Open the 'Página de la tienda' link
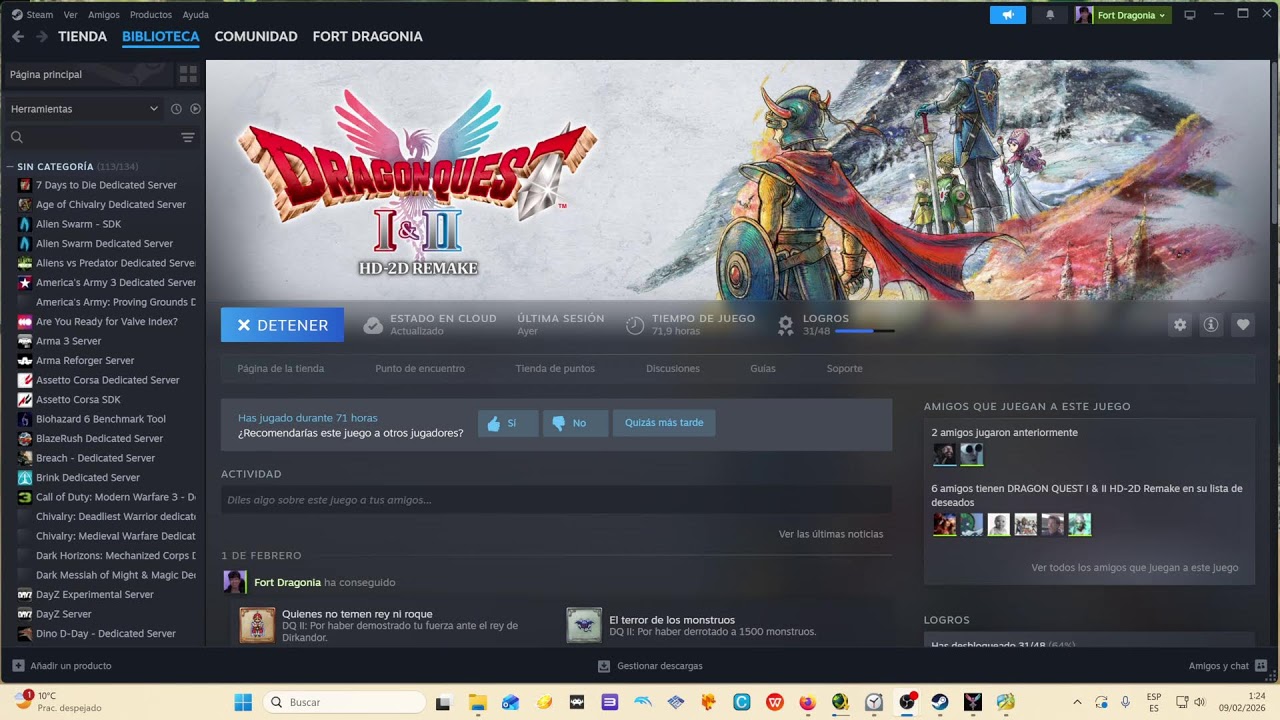 point(281,369)
